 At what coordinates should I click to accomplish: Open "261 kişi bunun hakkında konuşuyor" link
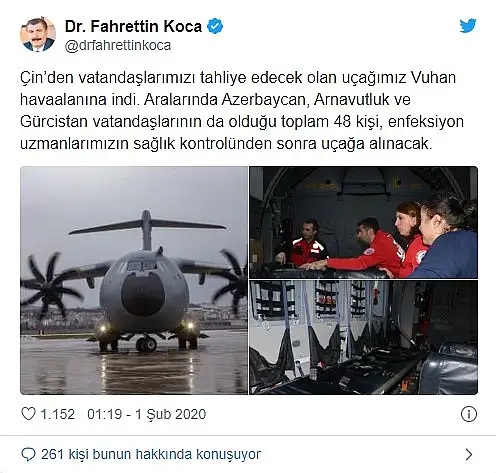coord(151,454)
